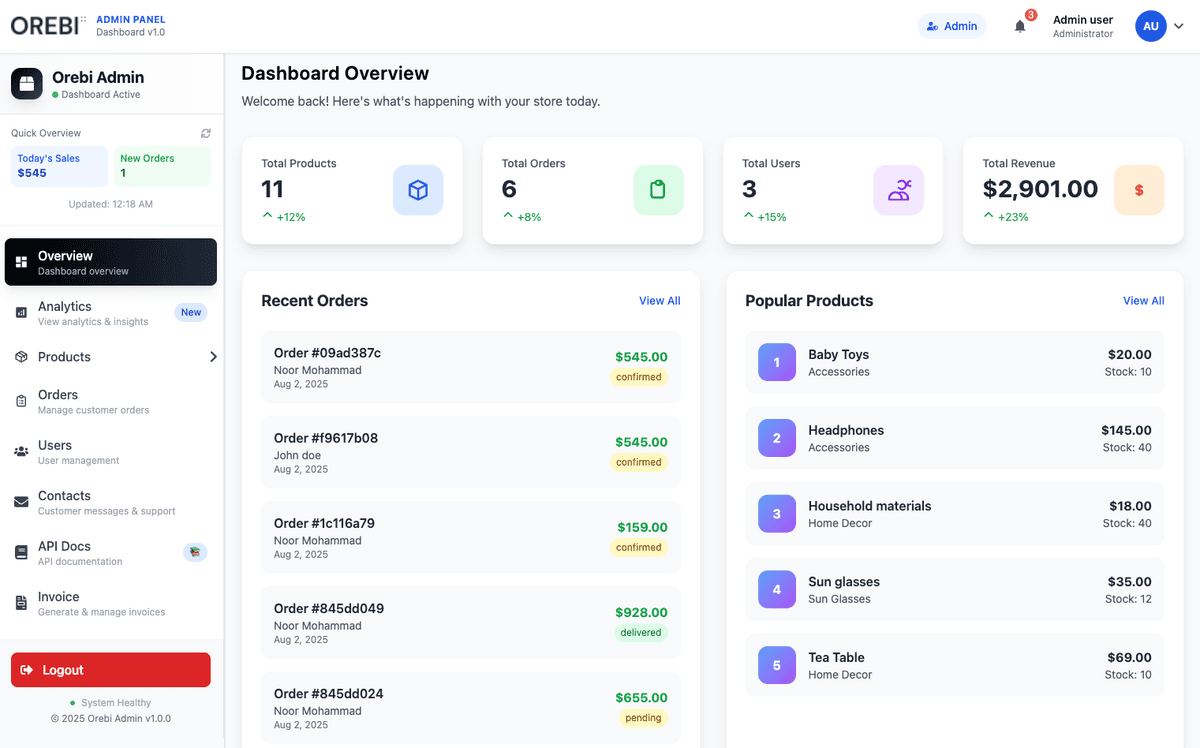Refresh the Quick Overview stats

(x=205, y=133)
